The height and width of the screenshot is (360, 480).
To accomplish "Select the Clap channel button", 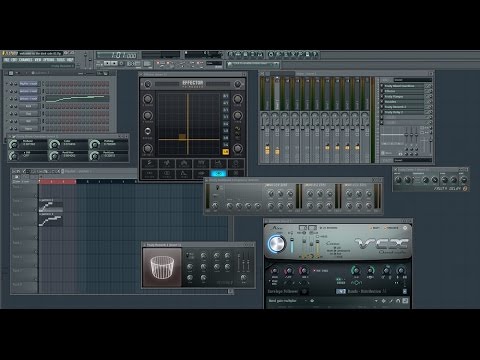I will 29,114.
